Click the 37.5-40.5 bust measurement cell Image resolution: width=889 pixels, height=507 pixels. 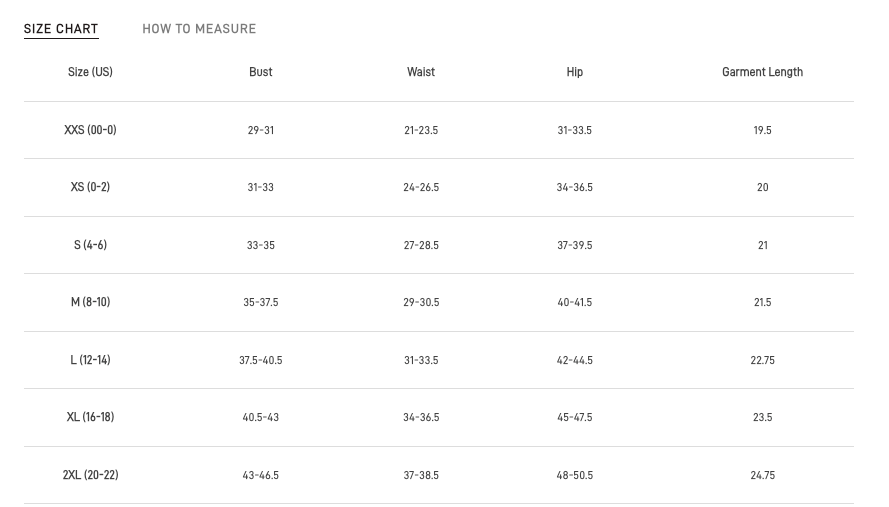[x=261, y=360]
